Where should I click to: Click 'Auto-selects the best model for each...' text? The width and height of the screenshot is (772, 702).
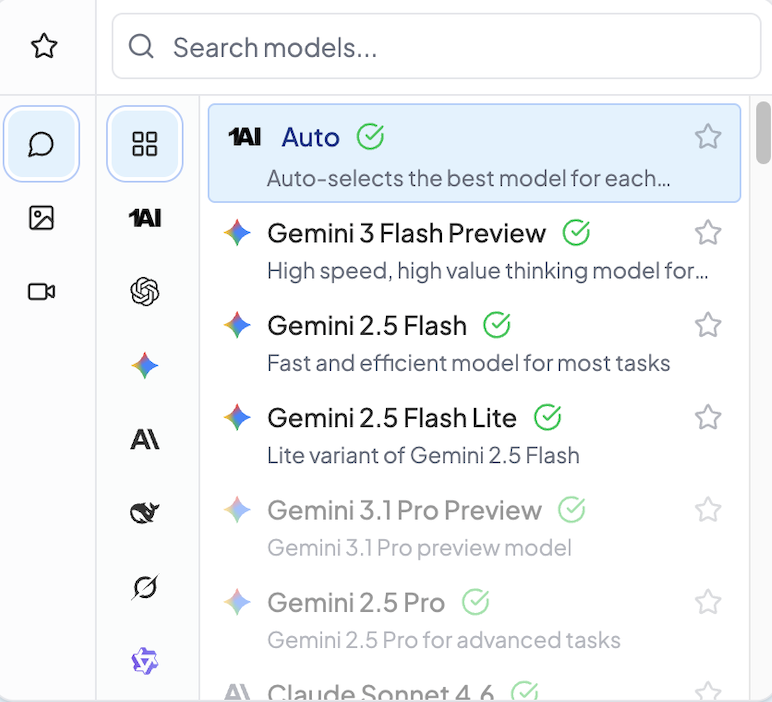(x=469, y=179)
